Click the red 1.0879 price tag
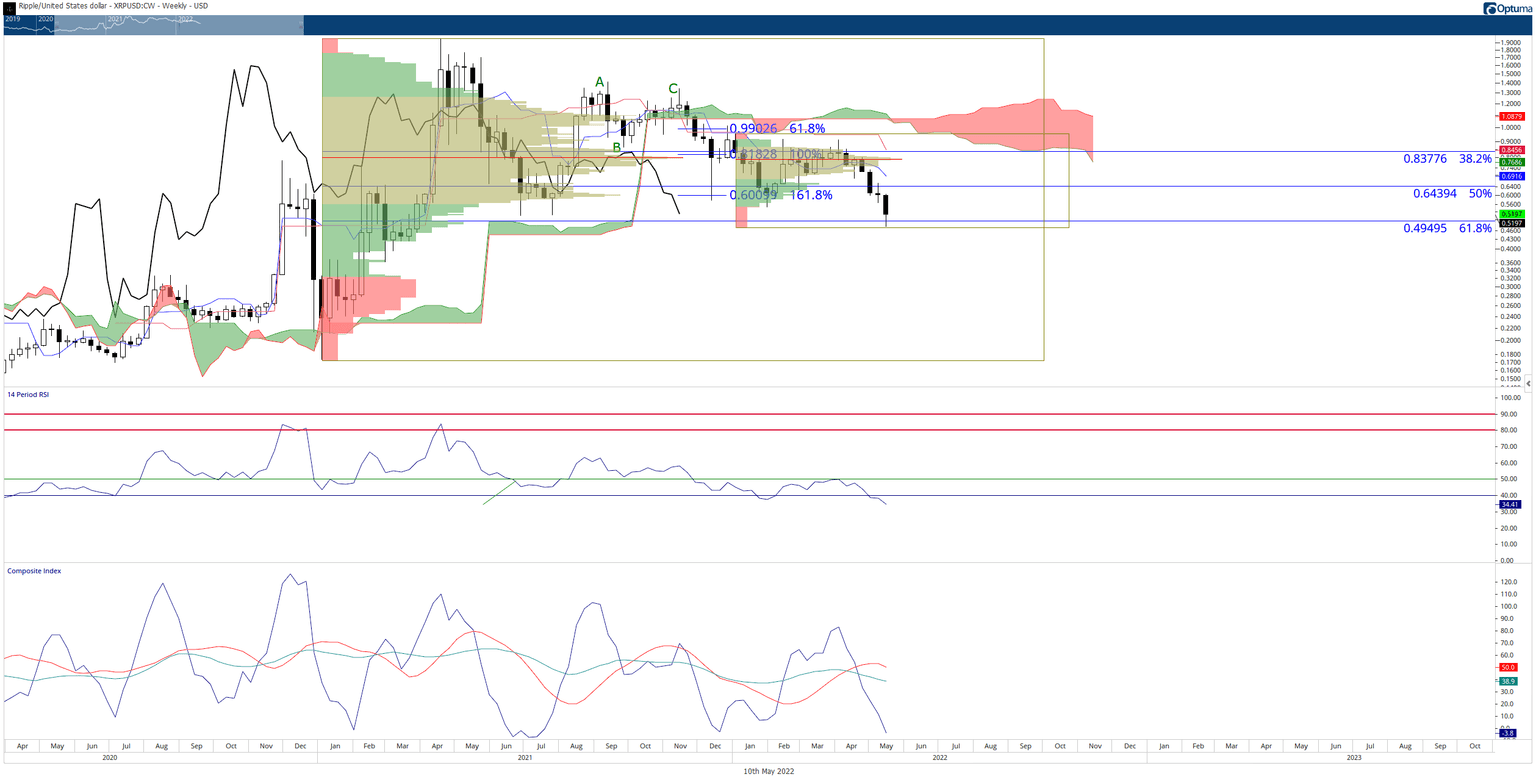 pyautogui.click(x=1510, y=116)
